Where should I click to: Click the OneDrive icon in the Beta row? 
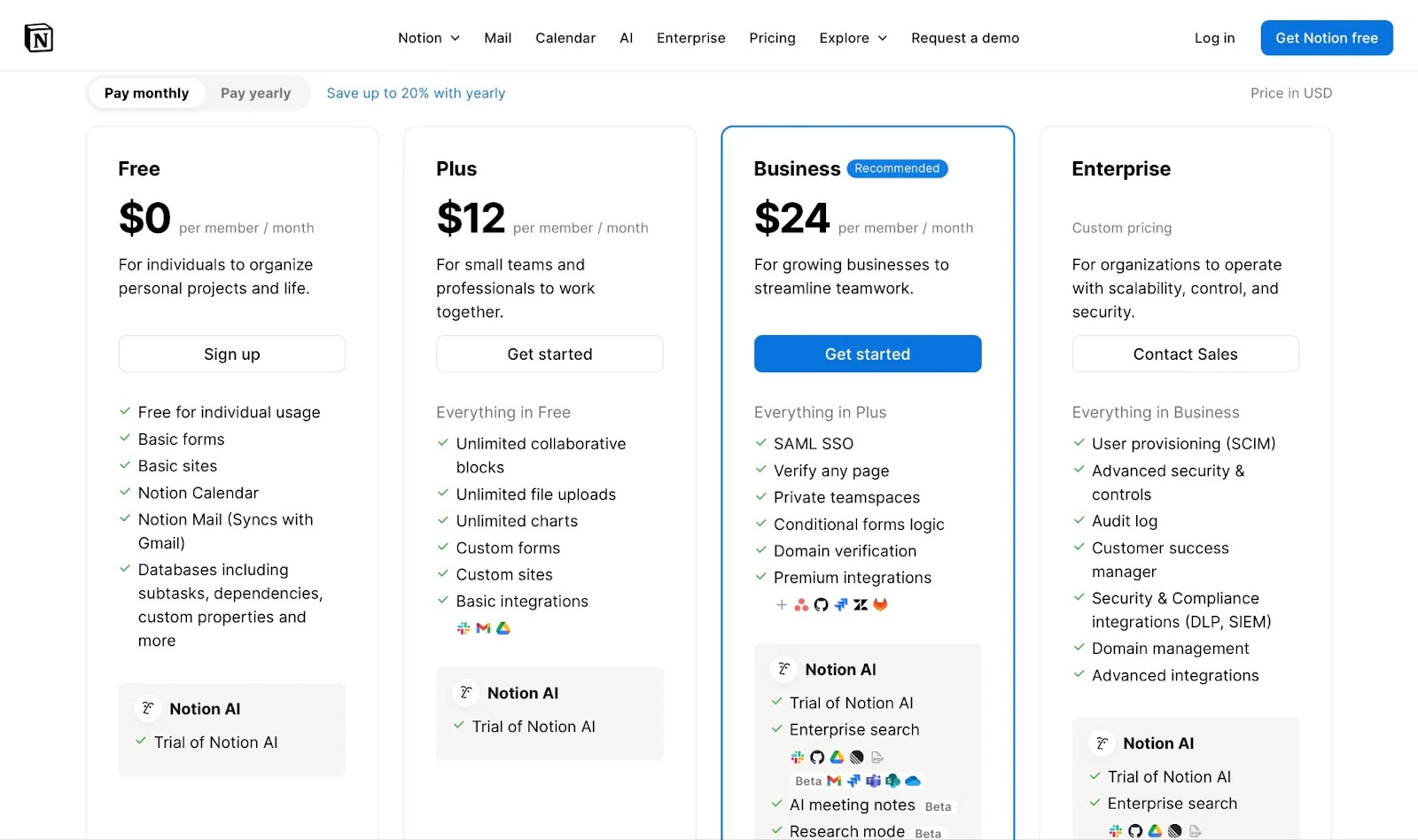913,781
